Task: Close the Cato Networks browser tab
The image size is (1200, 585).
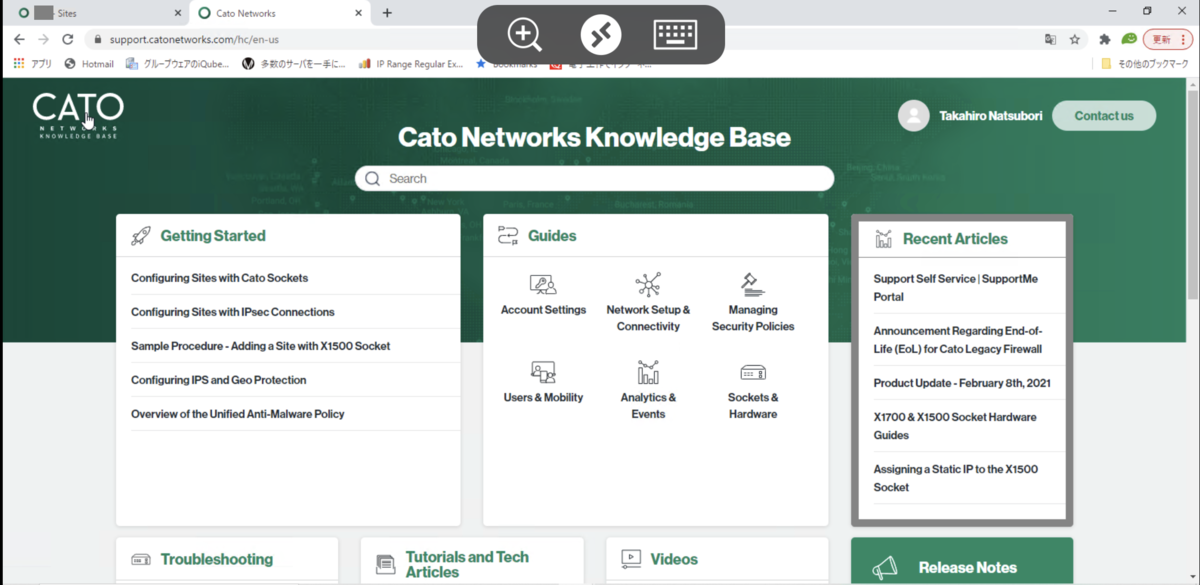Action: pyautogui.click(x=357, y=13)
